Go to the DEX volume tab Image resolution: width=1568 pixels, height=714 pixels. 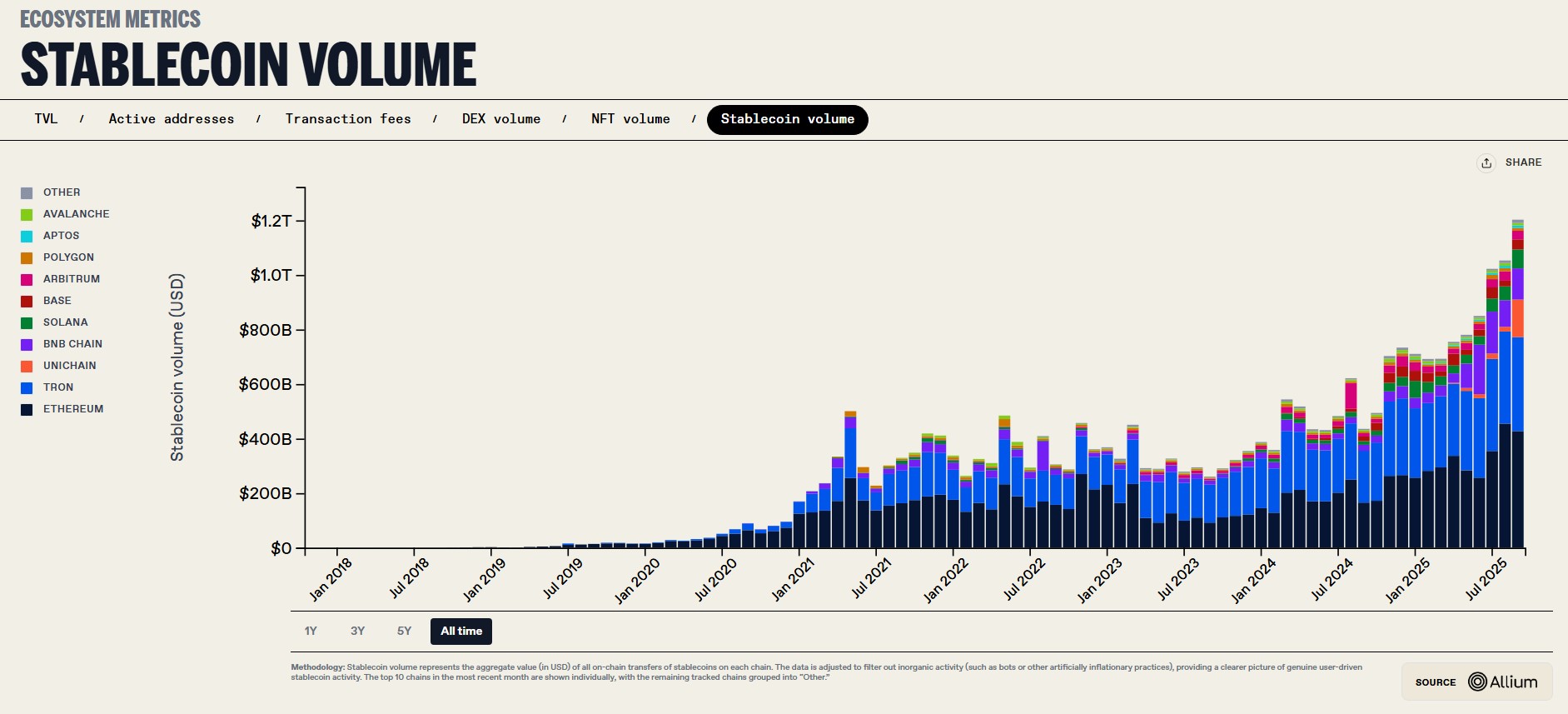tap(501, 119)
